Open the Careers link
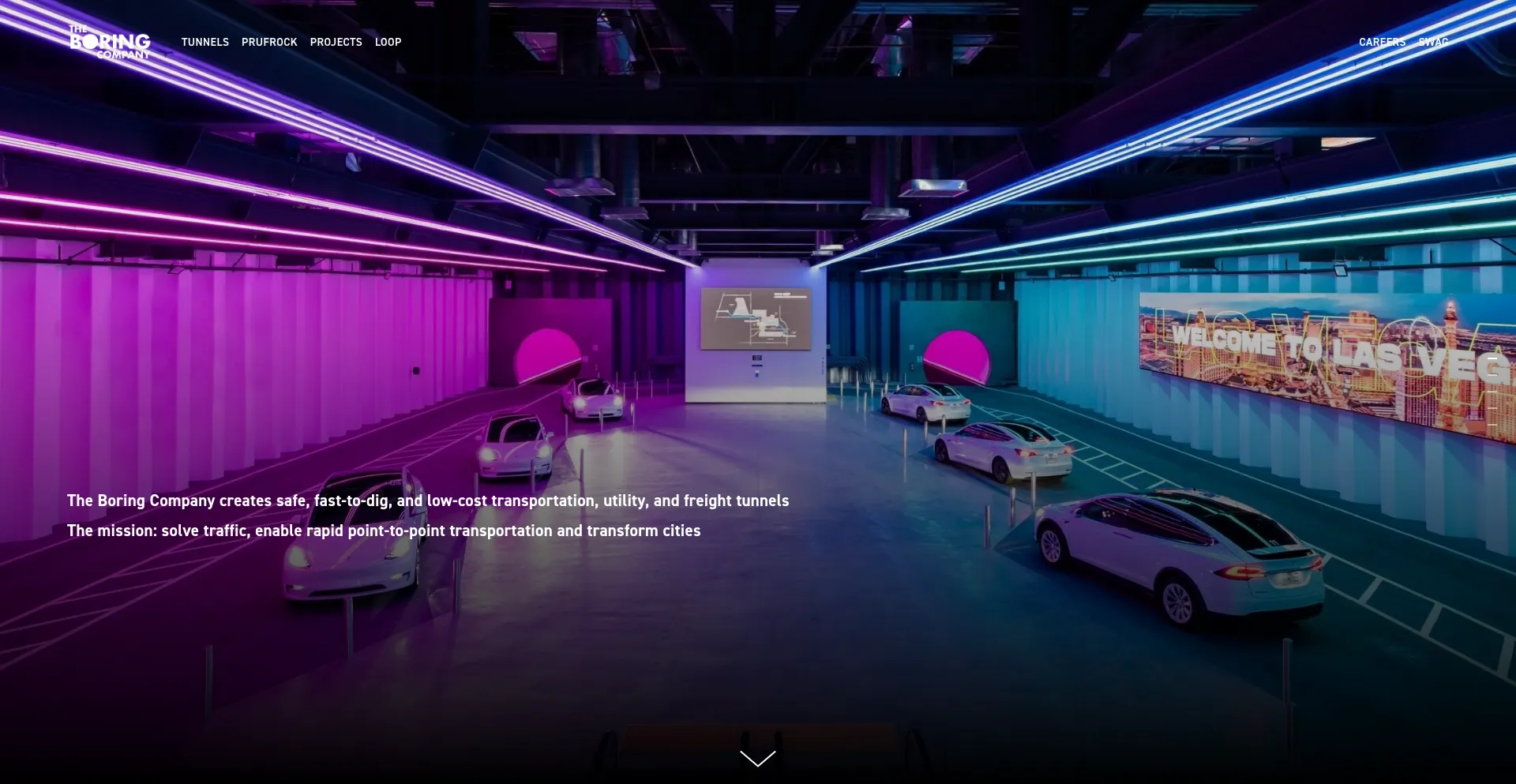Screen dimensions: 1516x784 click(x=1382, y=43)
